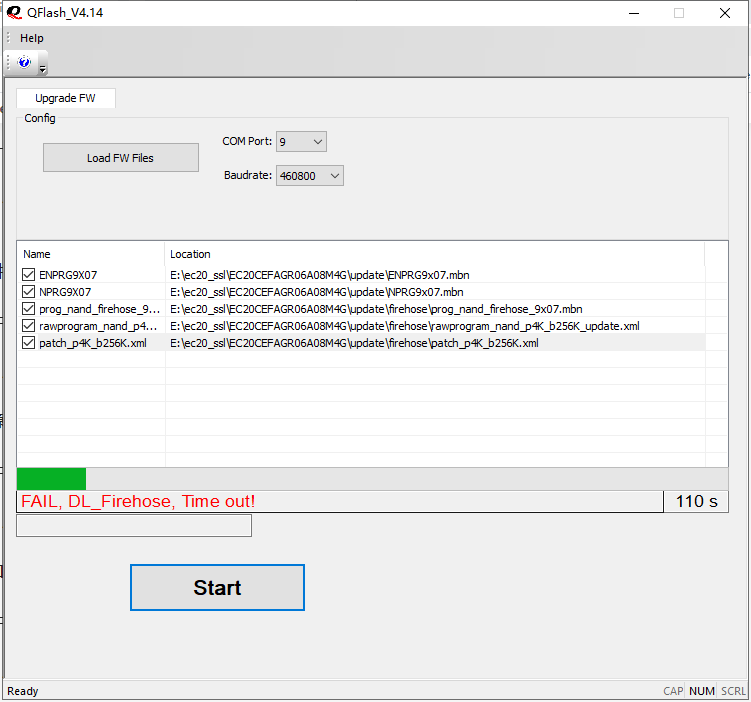Click the Config group label

coord(40,118)
